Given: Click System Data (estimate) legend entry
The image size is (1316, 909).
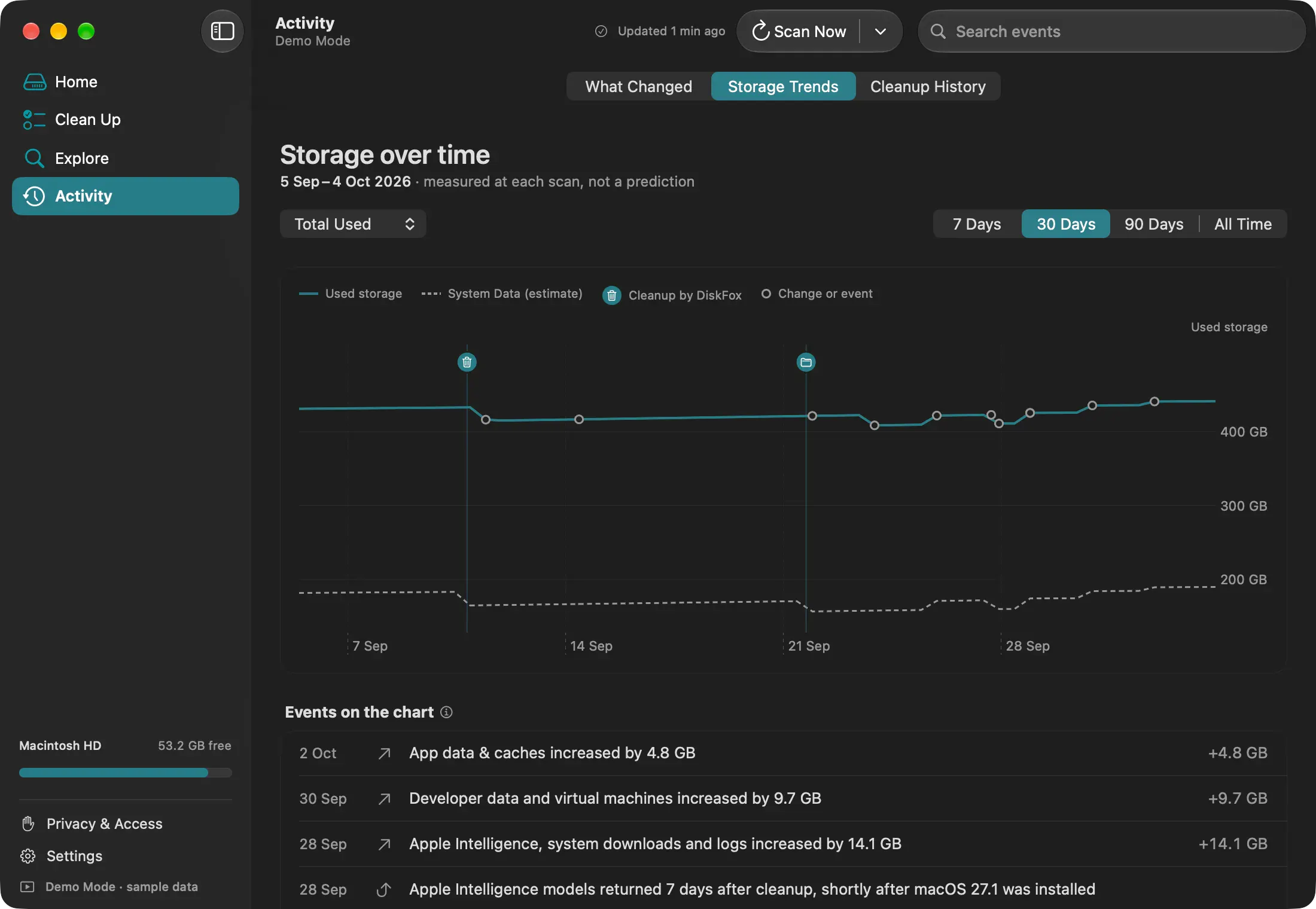Looking at the screenshot, I should 501,294.
